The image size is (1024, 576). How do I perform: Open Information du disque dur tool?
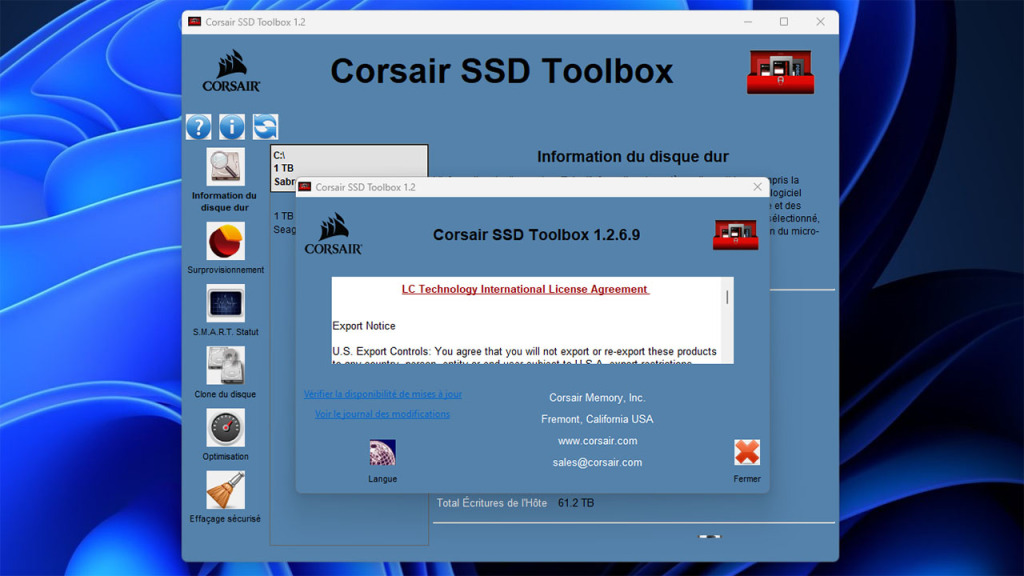coord(225,167)
